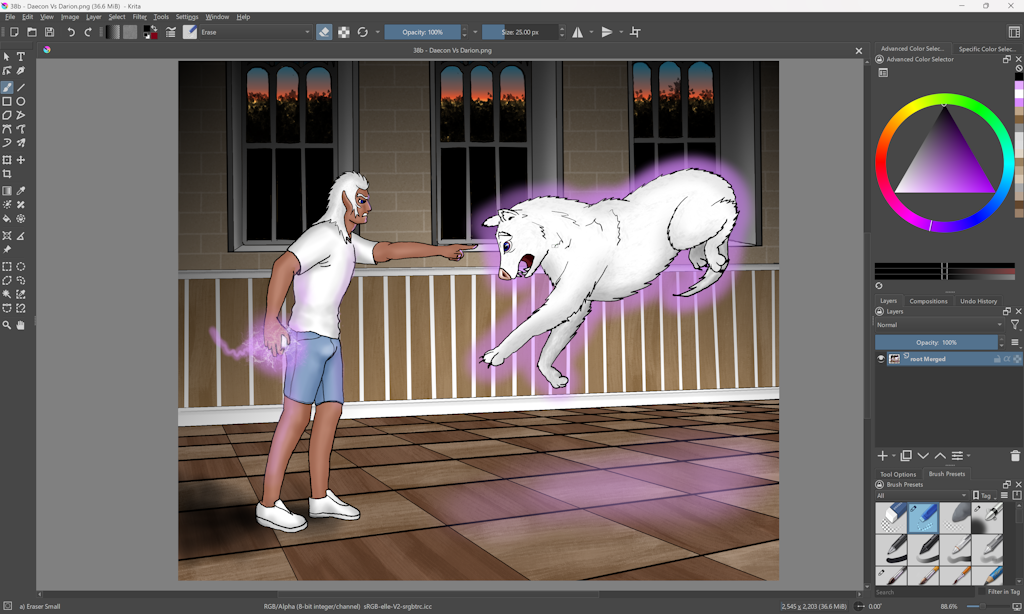Select the Crop tool in the toolbox
Screen dimensions: 1024x614
coord(7,174)
